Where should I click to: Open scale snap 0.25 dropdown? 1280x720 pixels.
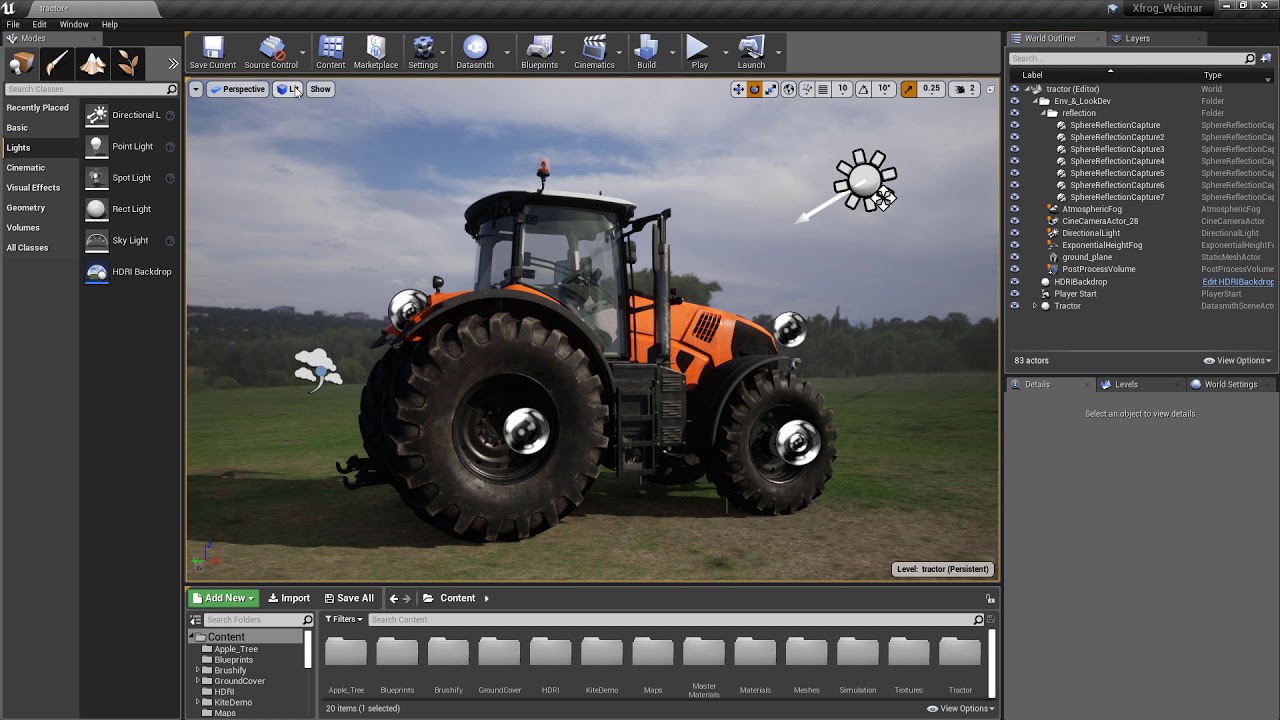pyautogui.click(x=931, y=89)
